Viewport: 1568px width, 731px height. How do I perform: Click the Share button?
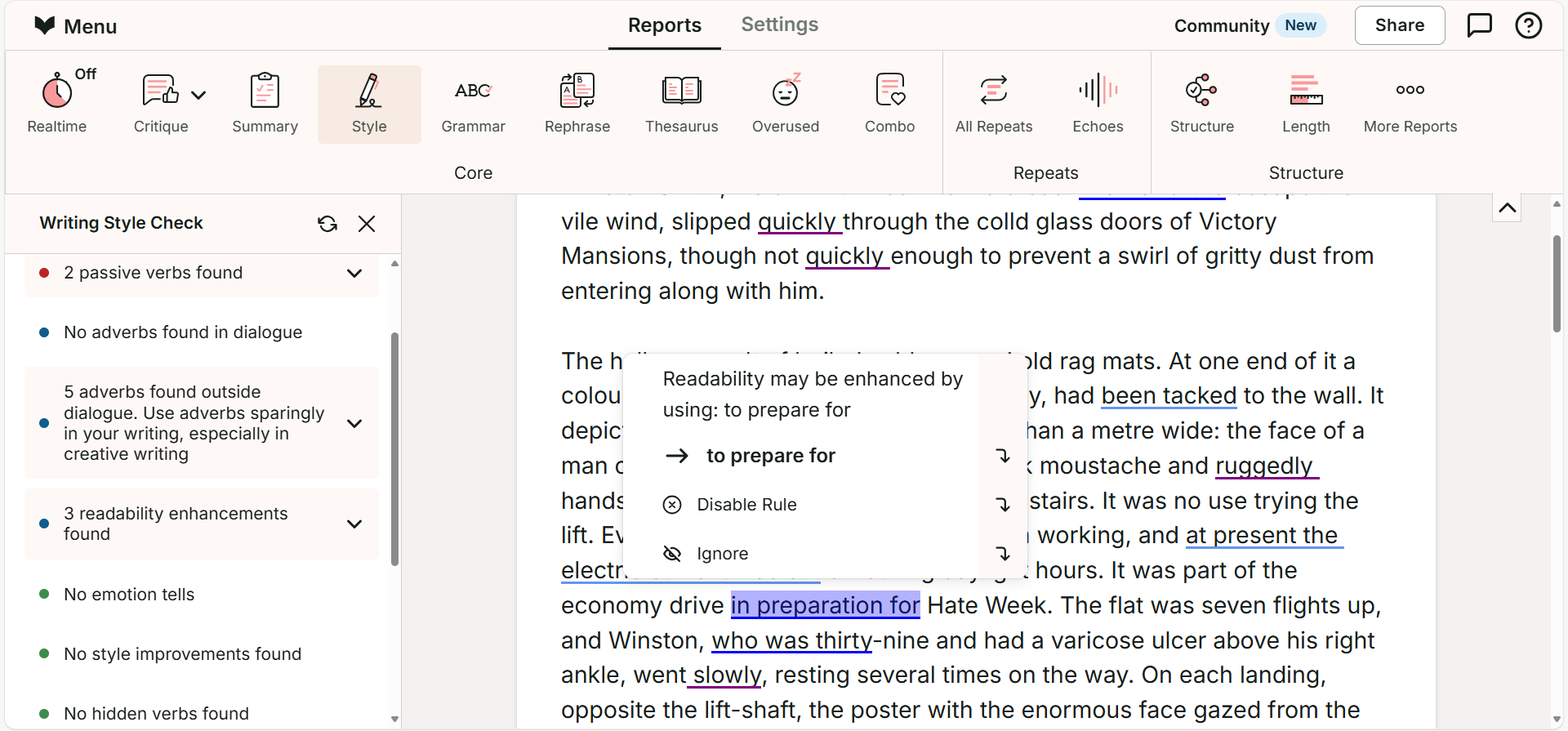(x=1400, y=25)
